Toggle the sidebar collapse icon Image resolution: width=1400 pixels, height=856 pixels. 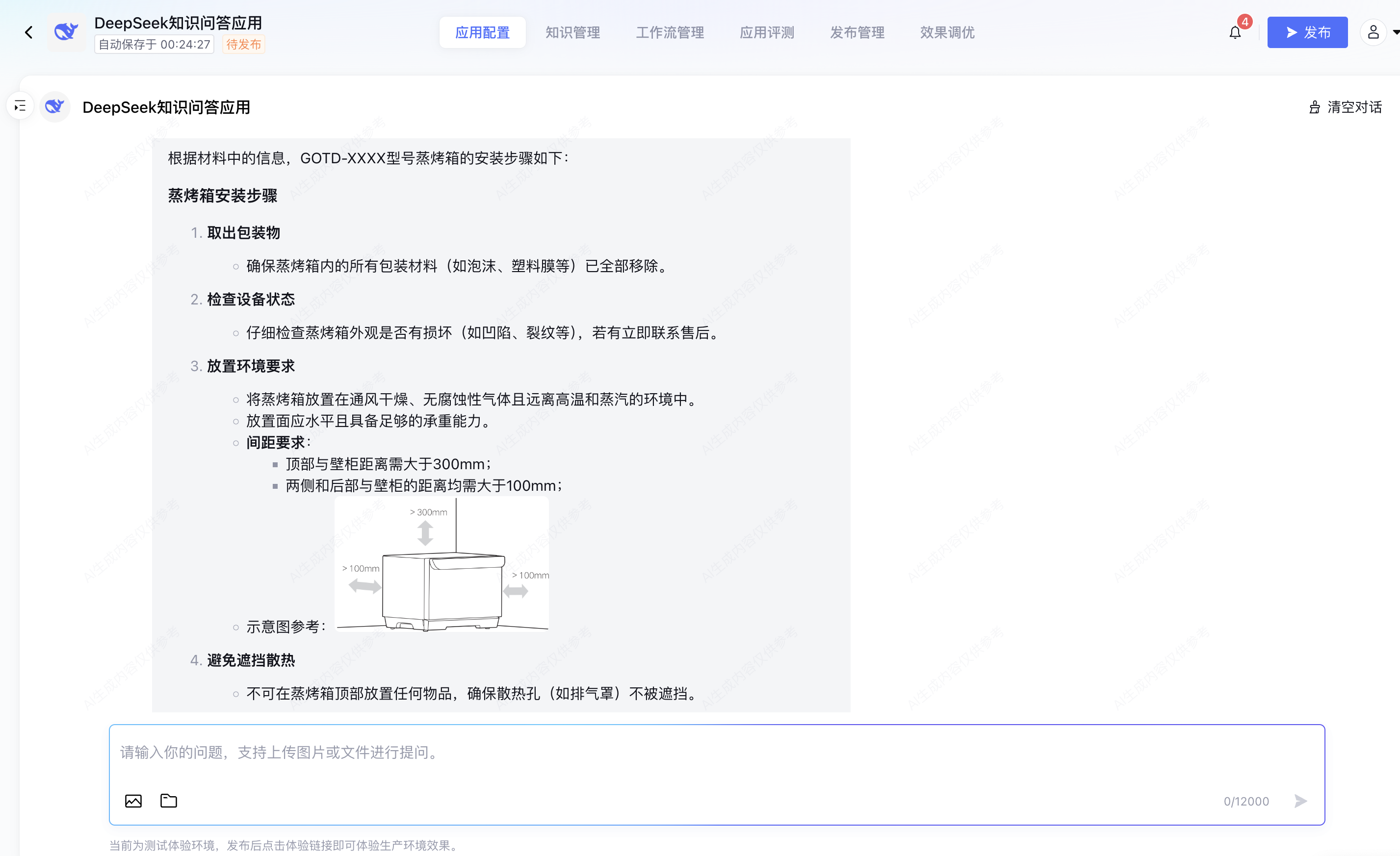[21, 106]
